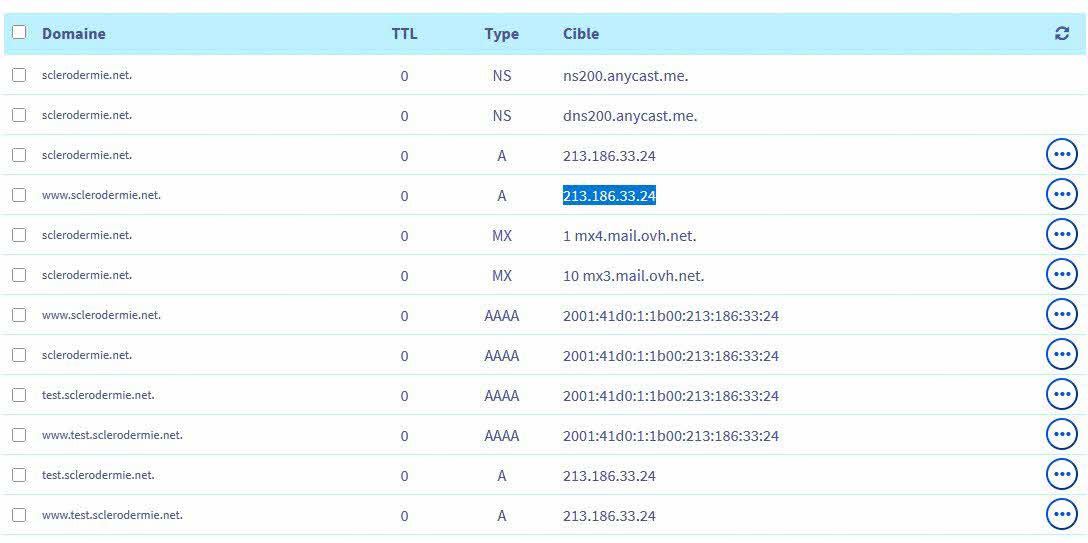Click the Type column header

(x=501, y=34)
